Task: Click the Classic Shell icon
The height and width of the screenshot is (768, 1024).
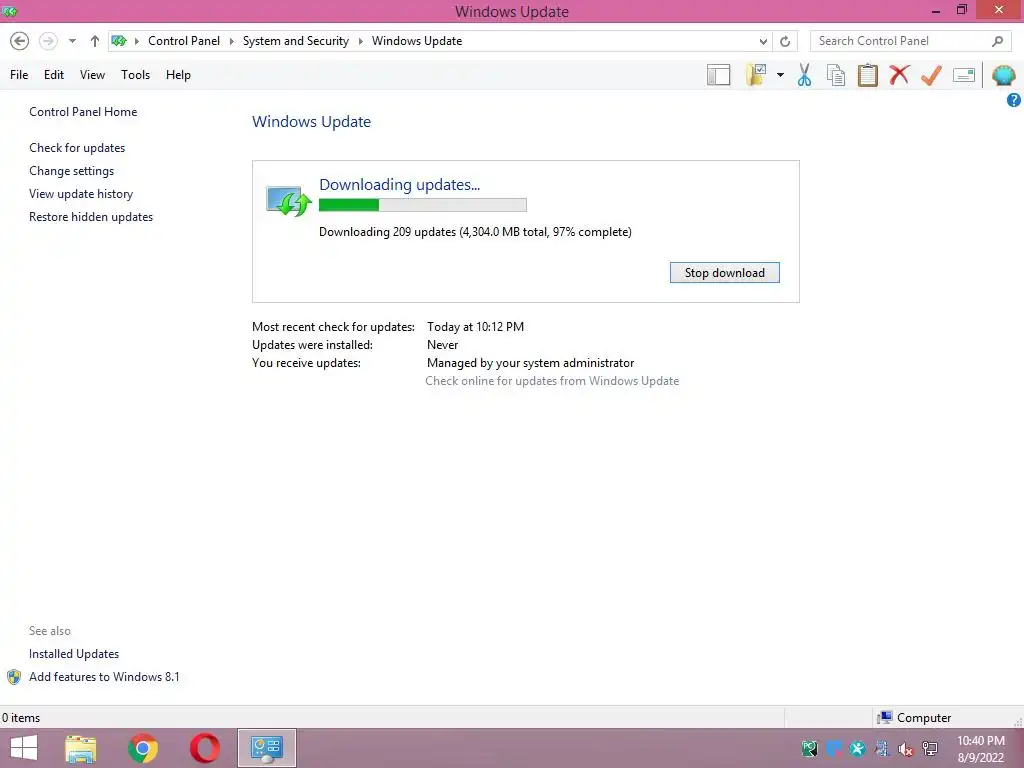Action: 1003,75
